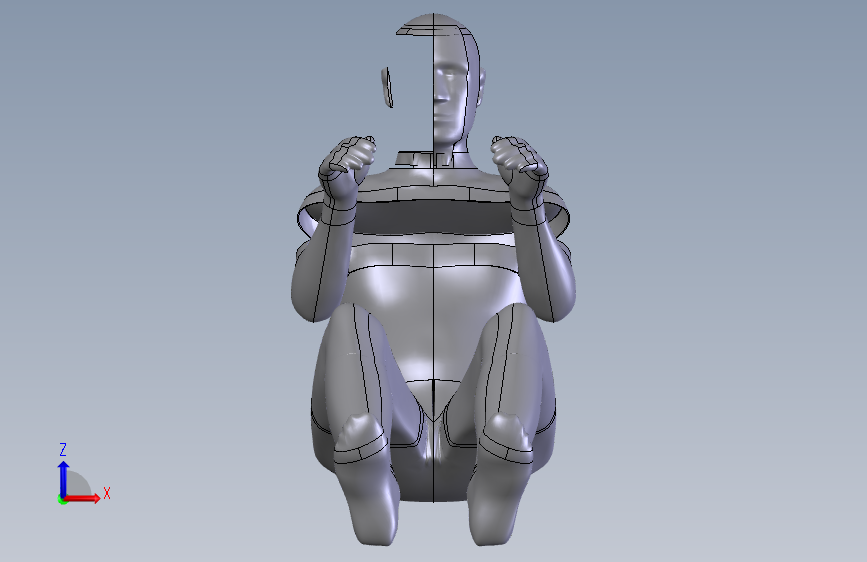Select the detached ear piece beside the head

387,87
